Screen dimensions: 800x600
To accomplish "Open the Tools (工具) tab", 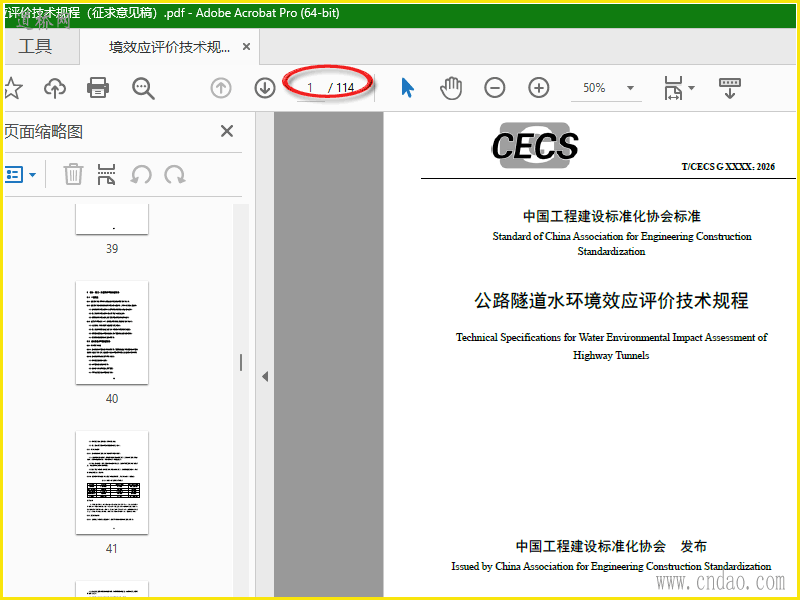I will point(35,46).
